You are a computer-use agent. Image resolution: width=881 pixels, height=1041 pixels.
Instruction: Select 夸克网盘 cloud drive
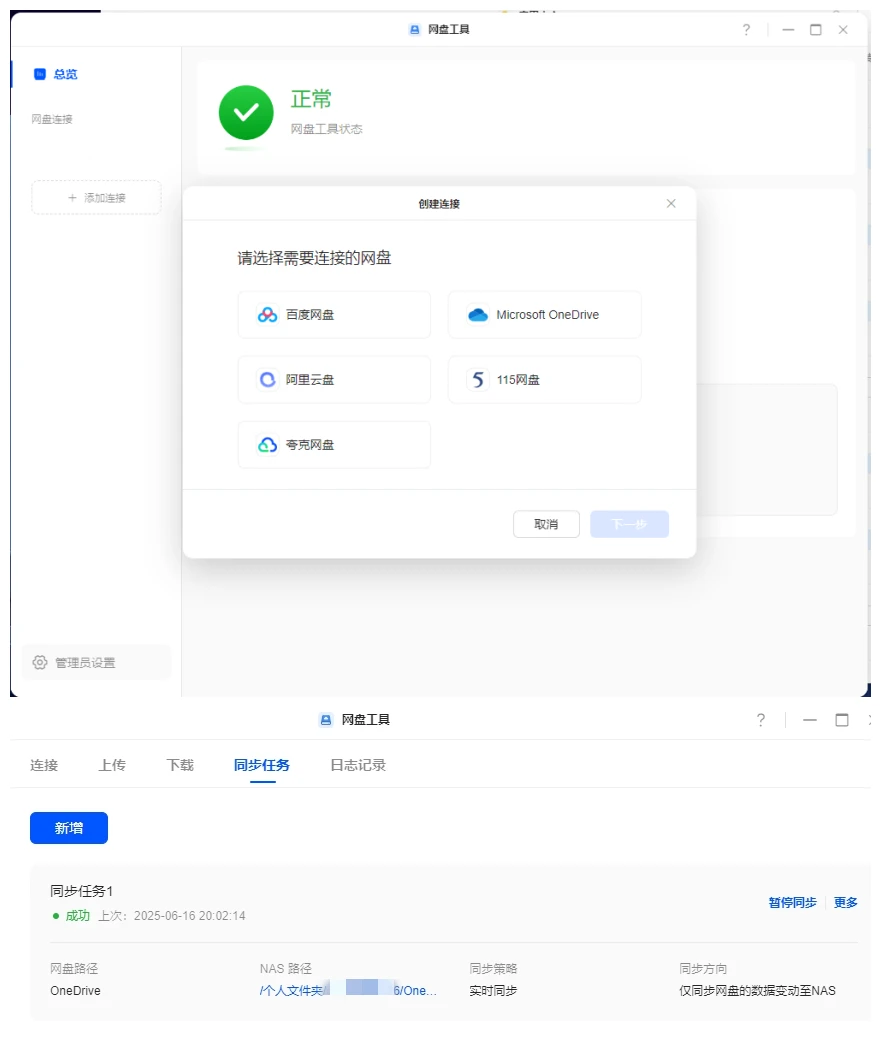click(x=334, y=445)
